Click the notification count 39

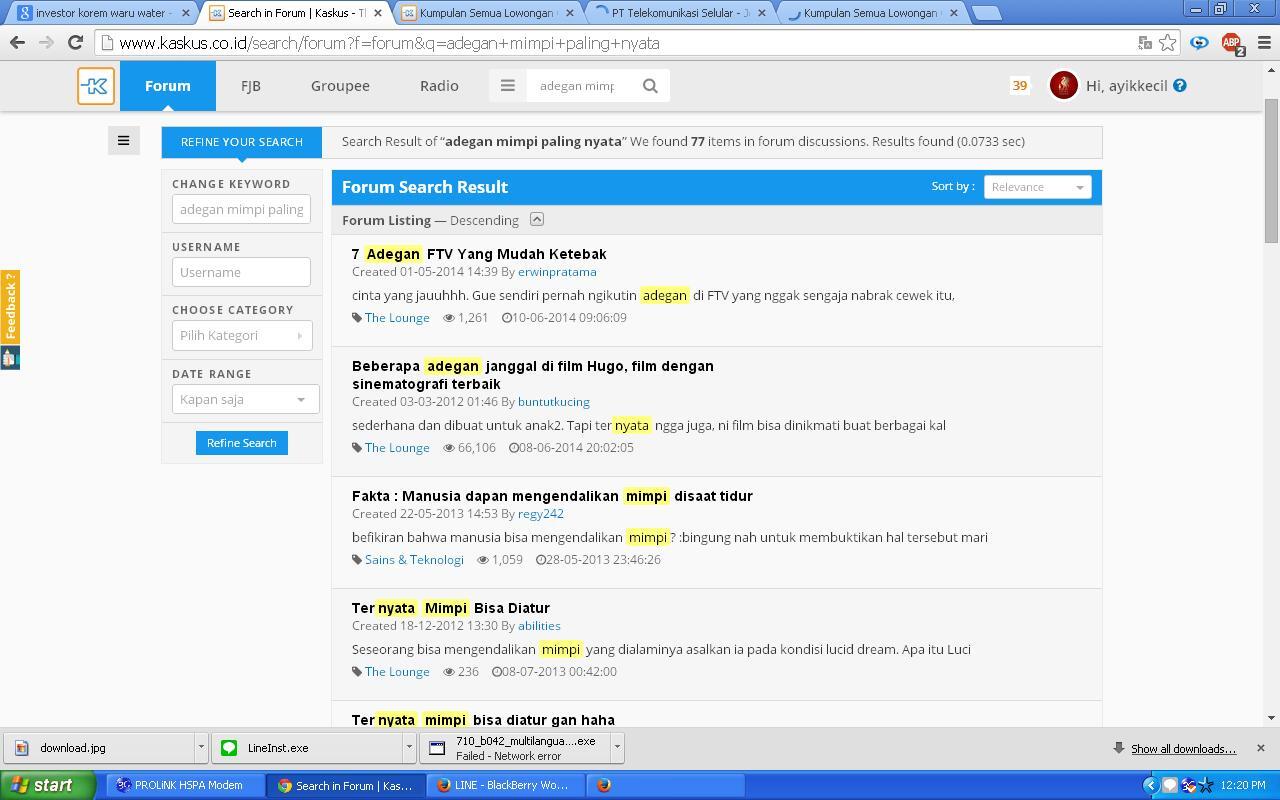click(x=1020, y=86)
